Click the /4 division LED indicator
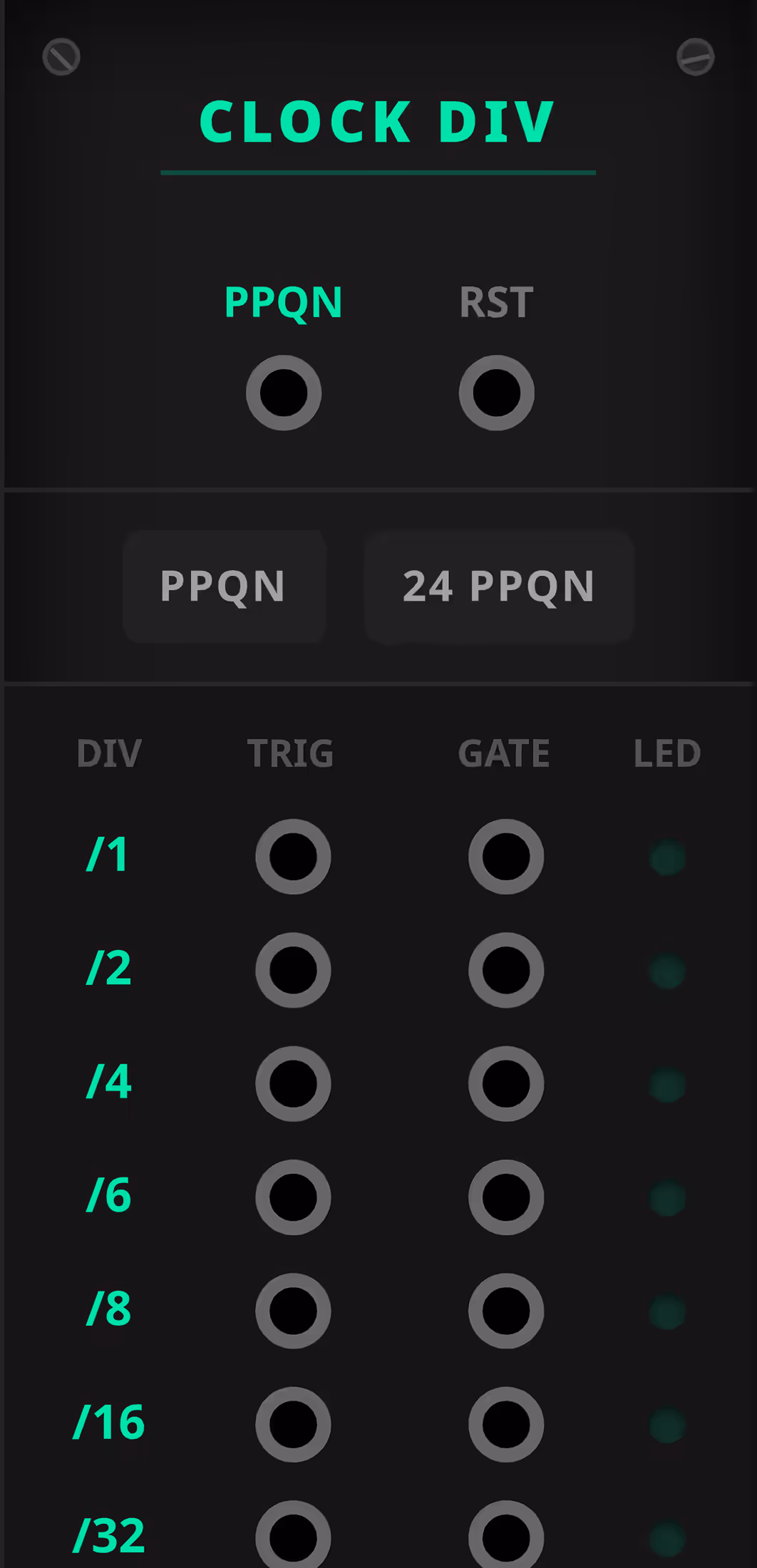This screenshot has width=757, height=1568. 667,1085
